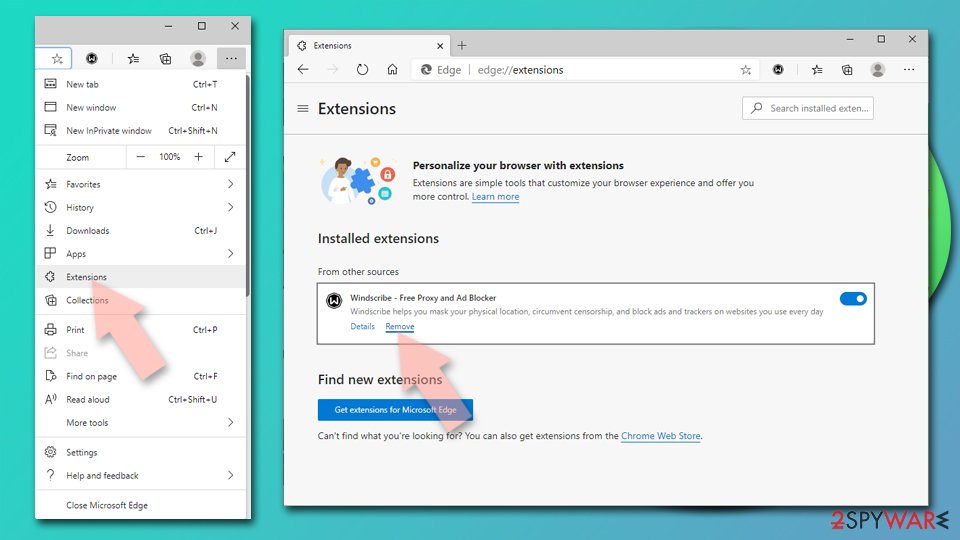Image resolution: width=960 pixels, height=540 pixels.
Task: Click the menu scrollbar
Action: (248, 187)
